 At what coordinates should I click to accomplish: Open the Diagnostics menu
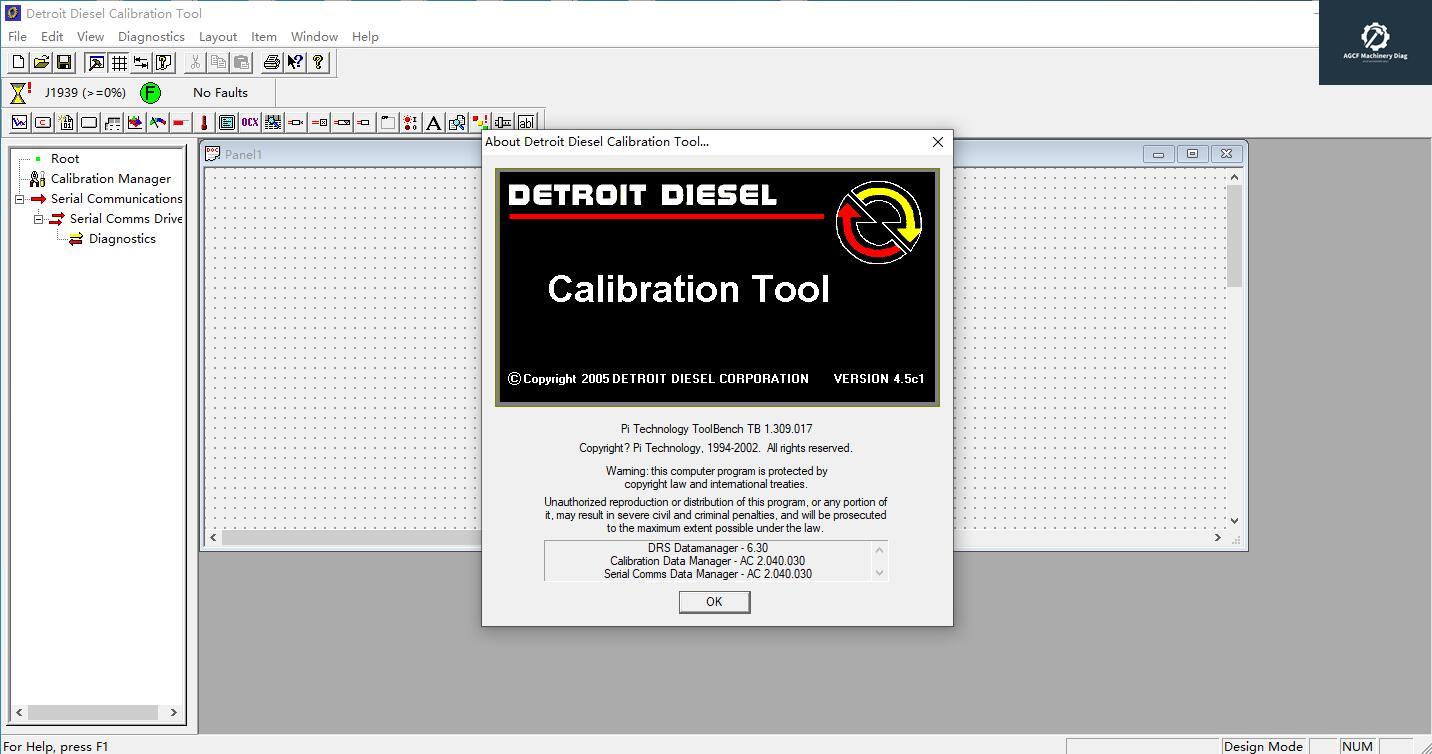[x=151, y=36]
